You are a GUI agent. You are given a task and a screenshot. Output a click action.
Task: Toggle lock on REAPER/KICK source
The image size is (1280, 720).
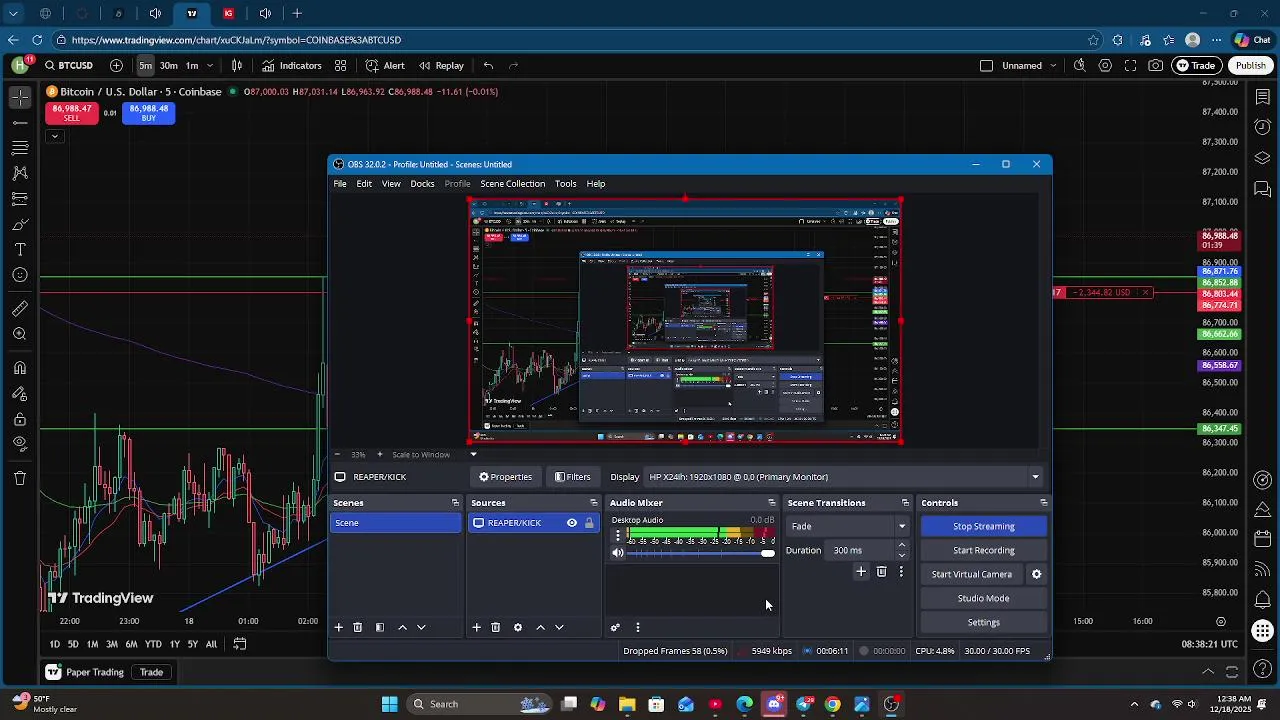pos(589,523)
